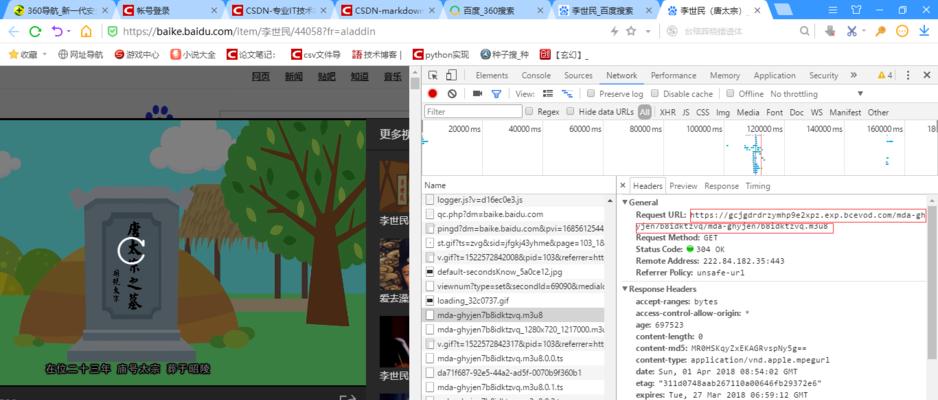Click the orange smiley face toolbar icon
This screenshot has height=400, width=938.
902,31
